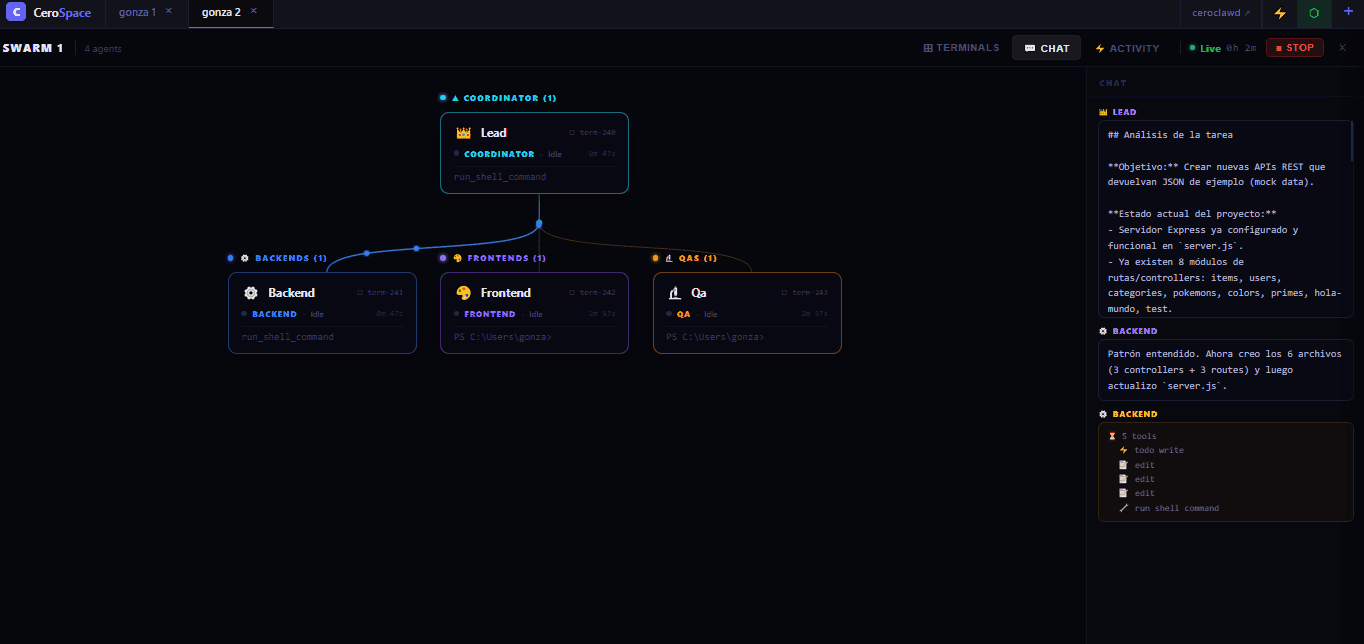Switch to the gonza 1 tab

click(137, 12)
